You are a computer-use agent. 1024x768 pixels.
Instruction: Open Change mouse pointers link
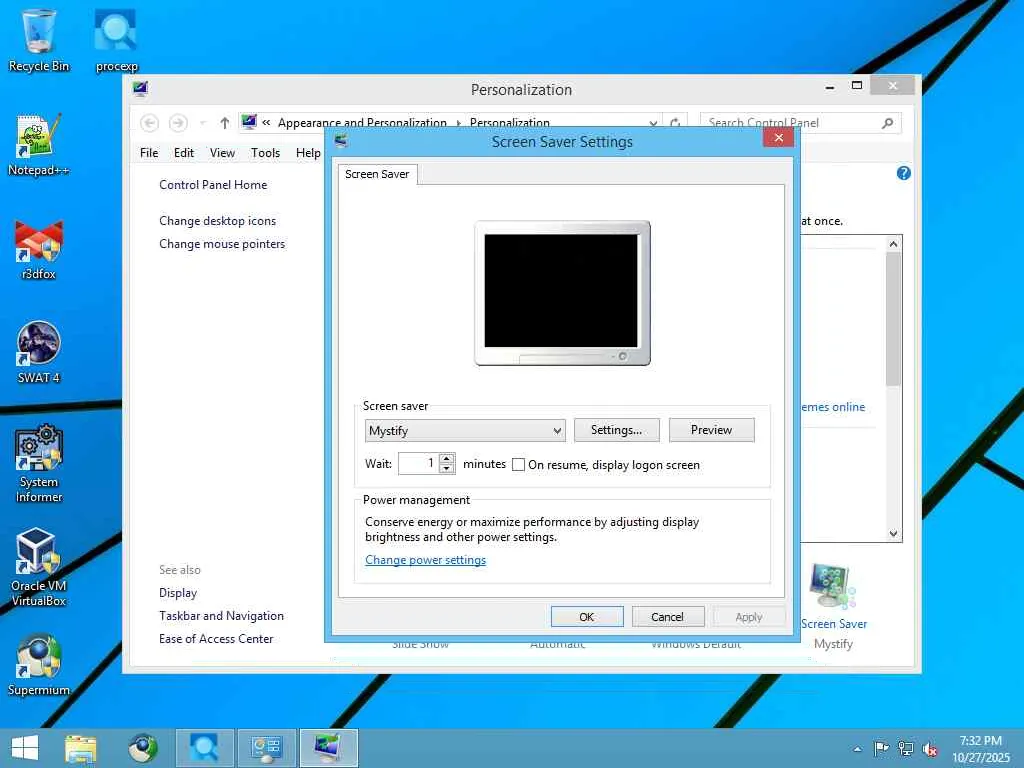(222, 244)
